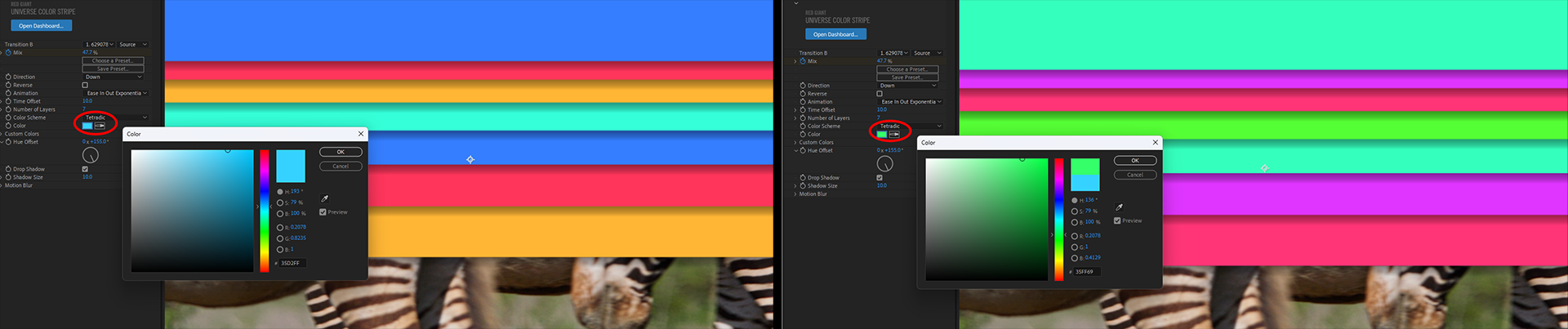This screenshot has width=1568, height=329.
Task: Click the eyedropper icon beside the green Color swatch
Action: point(894,134)
